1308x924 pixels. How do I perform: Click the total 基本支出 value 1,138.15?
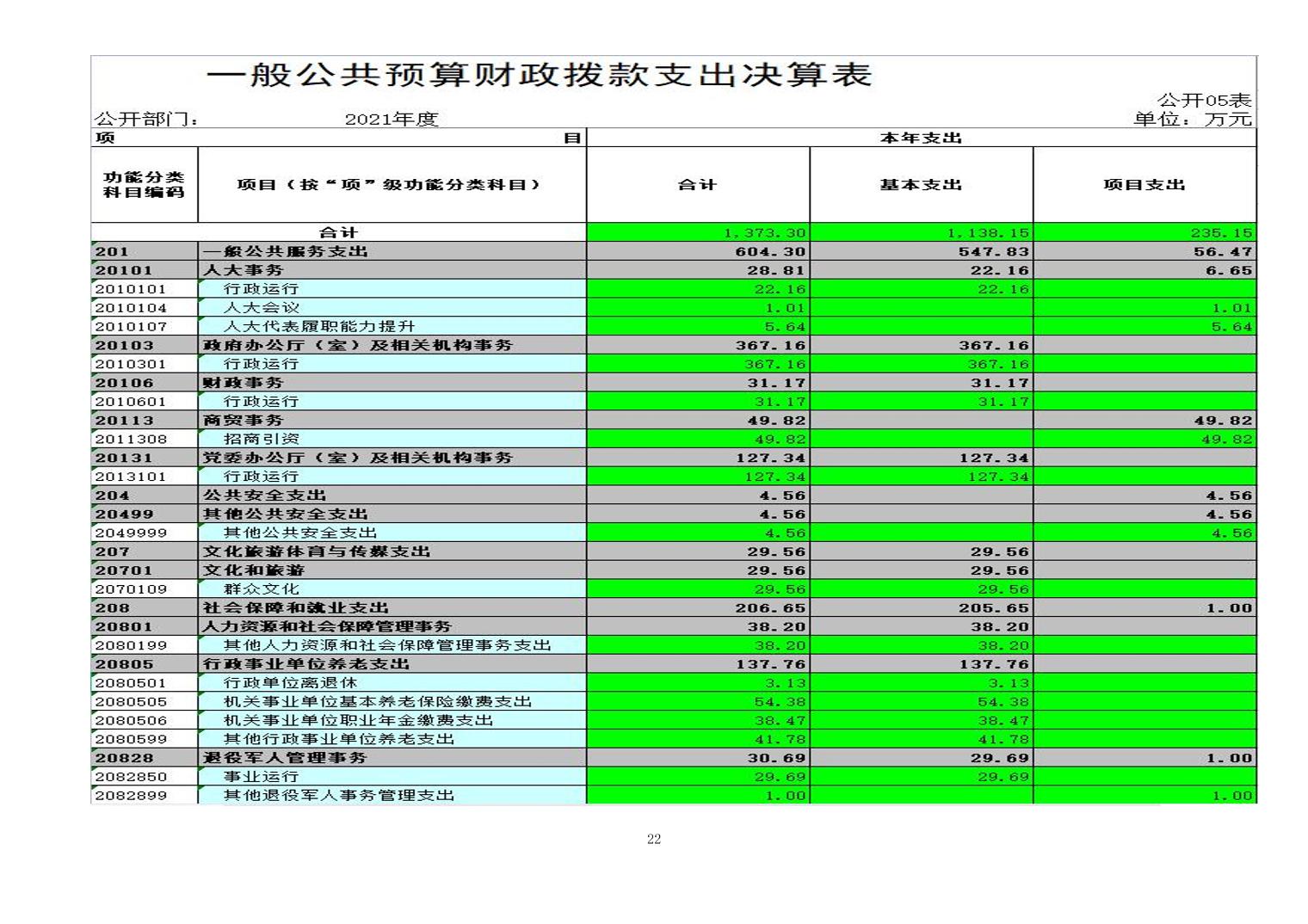tap(987, 232)
